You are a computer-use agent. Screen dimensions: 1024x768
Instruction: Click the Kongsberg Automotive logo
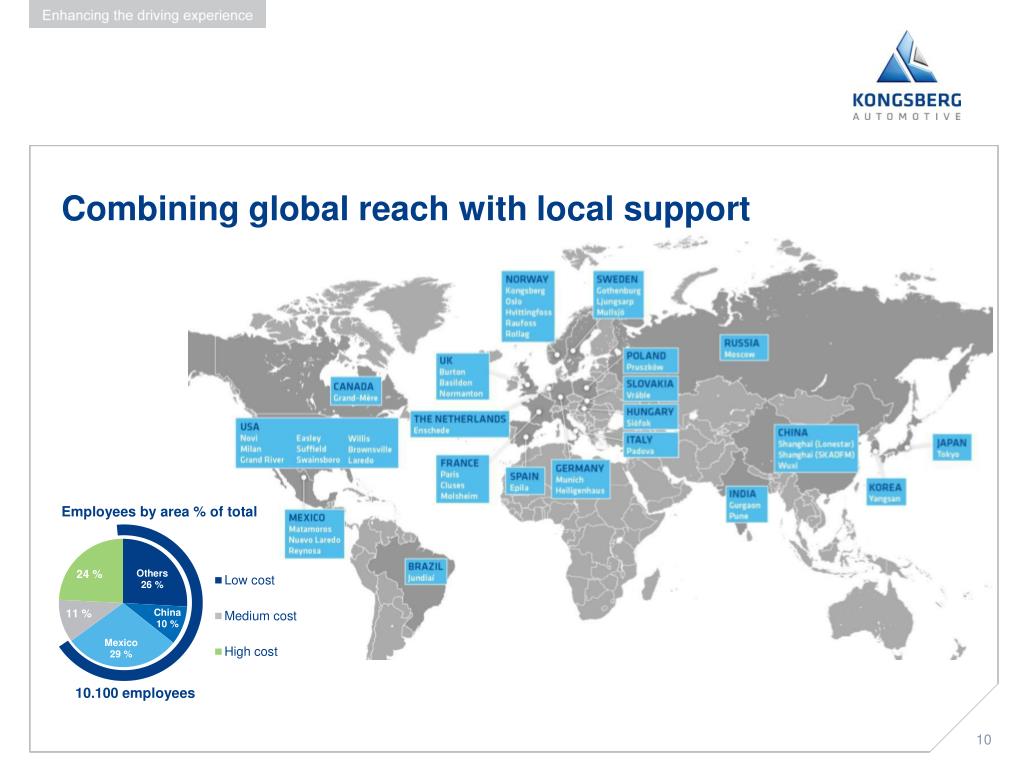point(906,75)
